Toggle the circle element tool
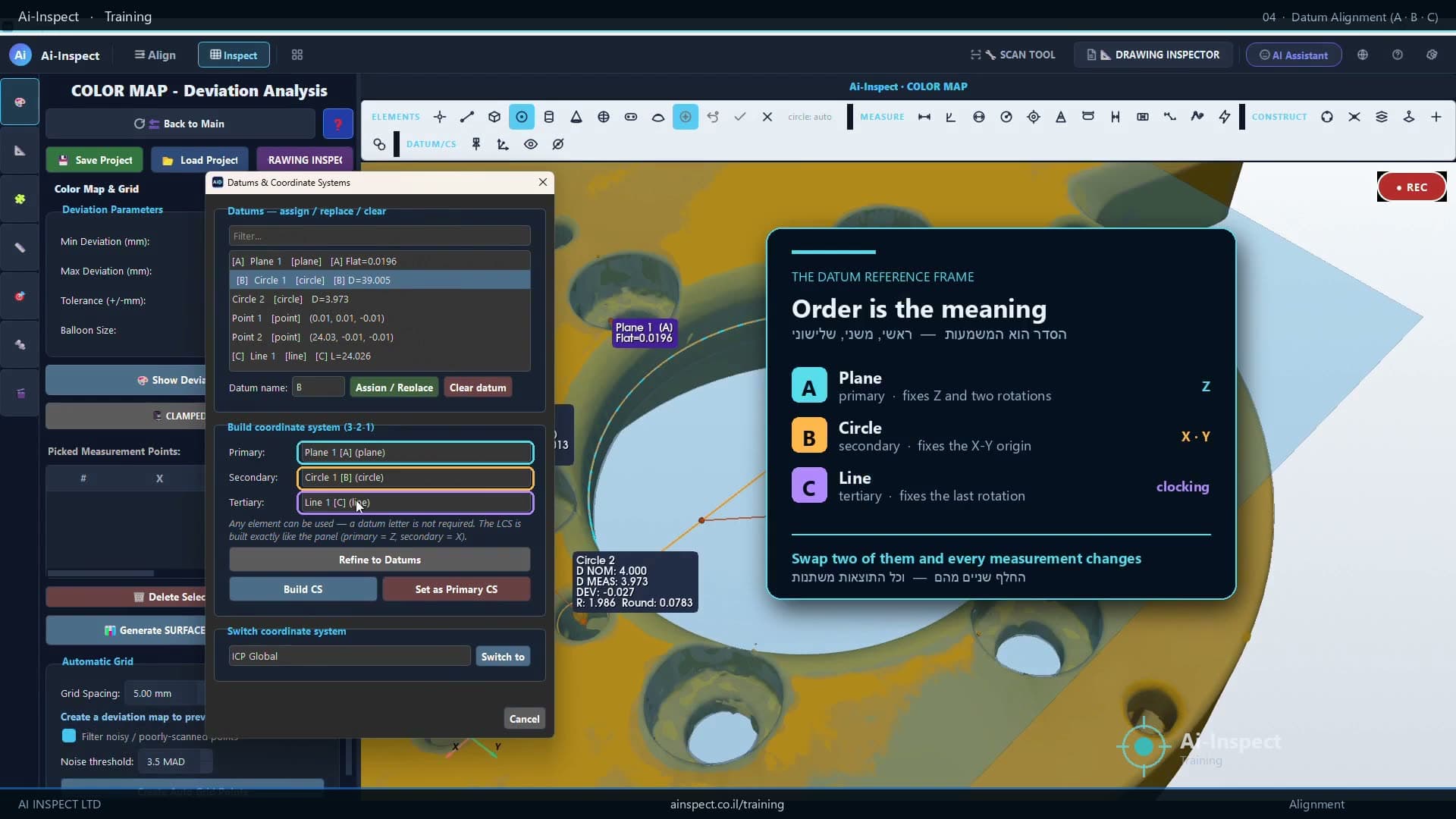 click(522, 117)
